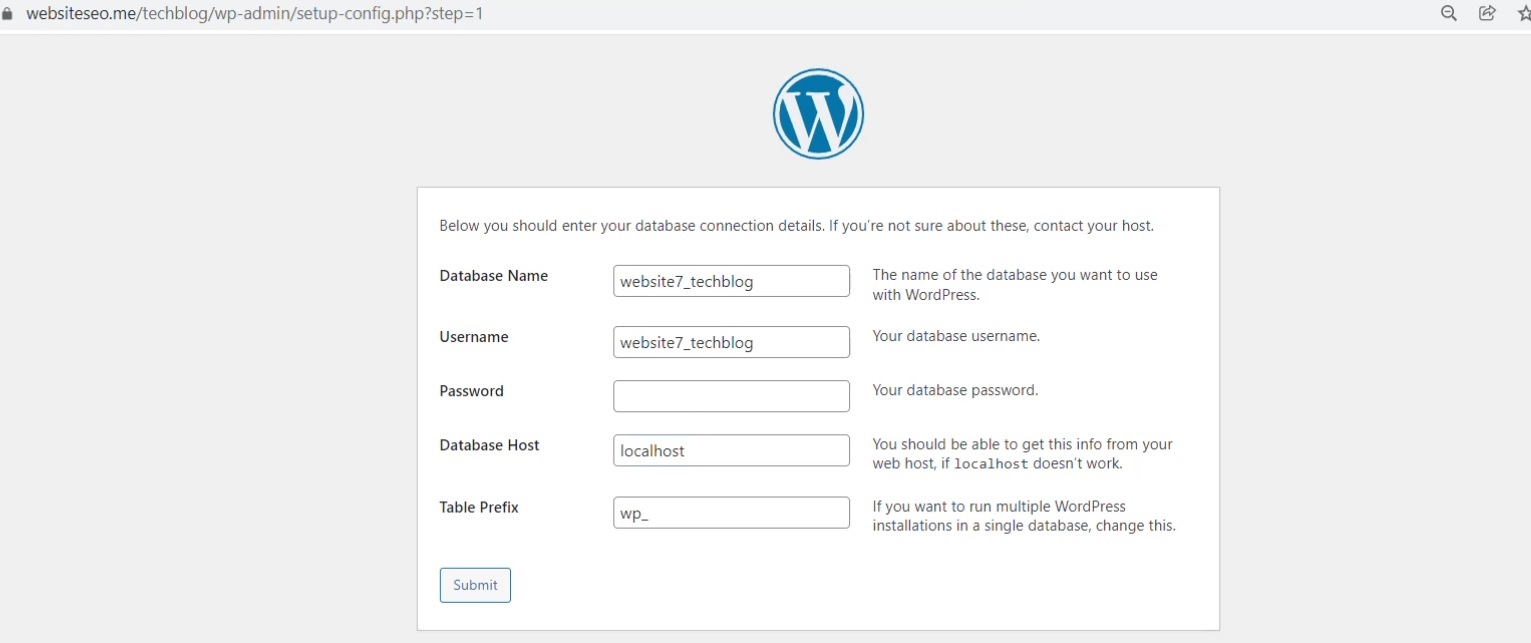Click the padlock site info icon

pos(8,14)
